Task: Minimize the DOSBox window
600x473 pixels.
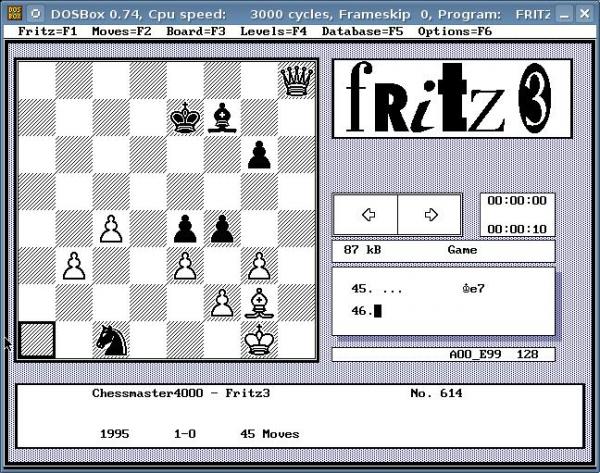Action: tap(564, 14)
